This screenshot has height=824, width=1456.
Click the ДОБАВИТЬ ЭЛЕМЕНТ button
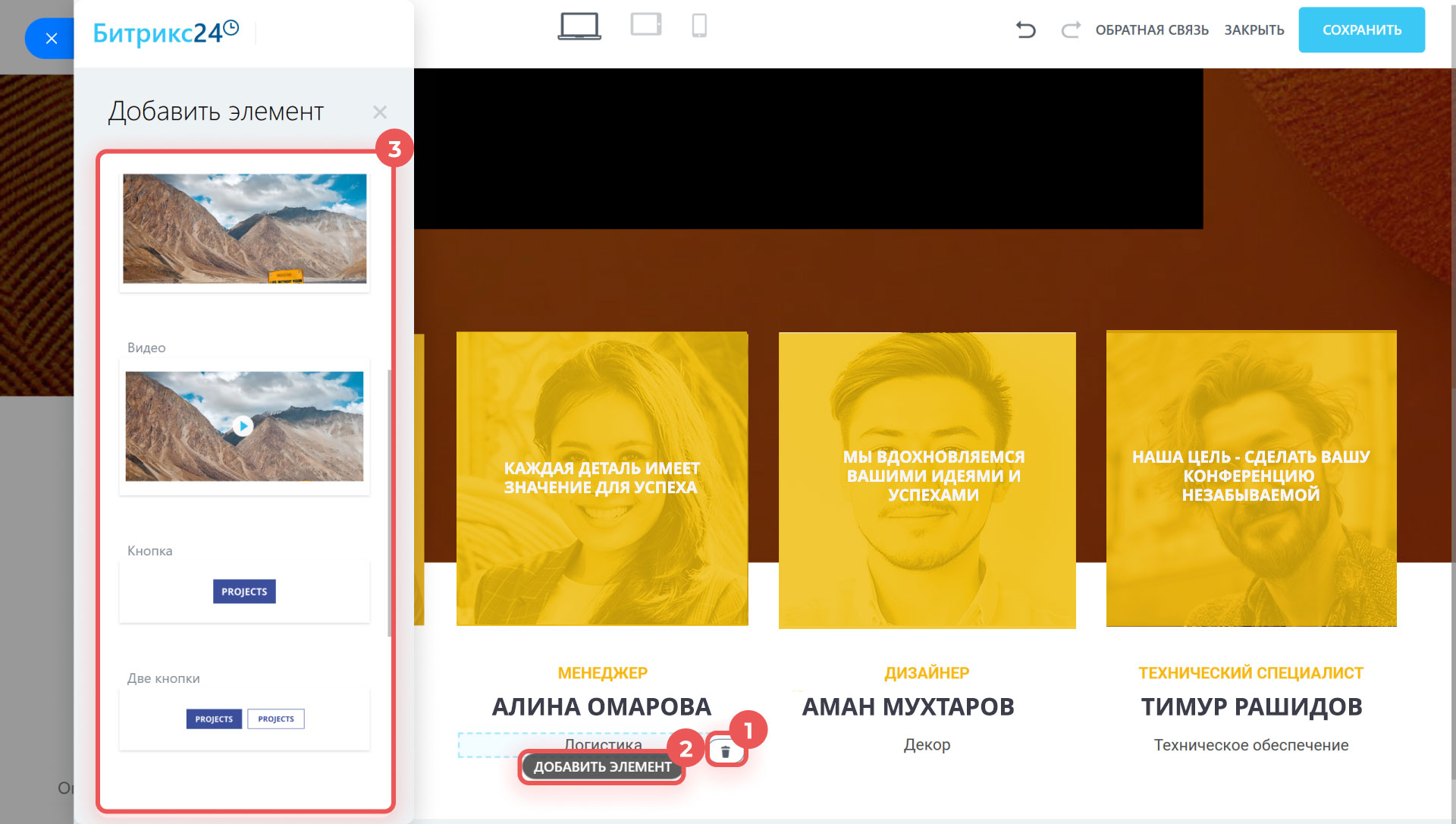pos(602,767)
